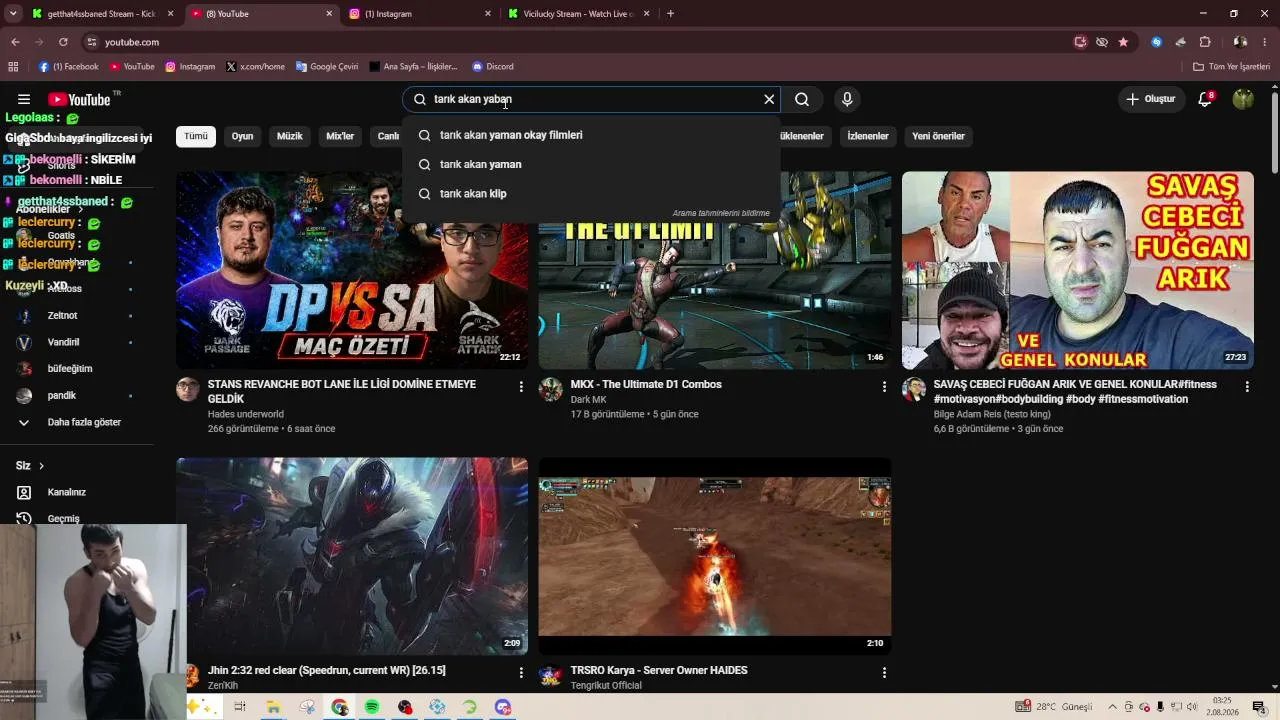Open the Savaş Cebeci Fuğgan Arık thumbnail

(x=1078, y=270)
